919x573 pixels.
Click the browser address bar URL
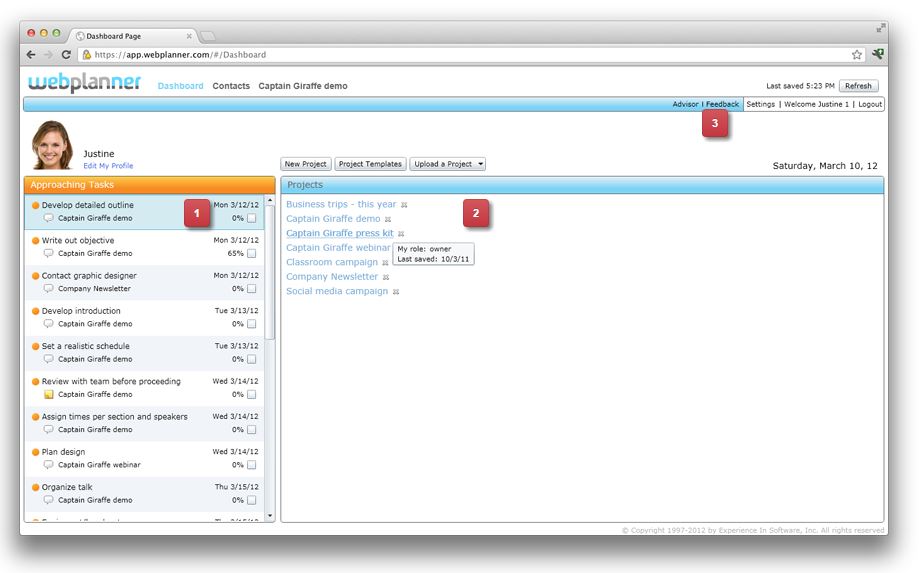point(180,54)
